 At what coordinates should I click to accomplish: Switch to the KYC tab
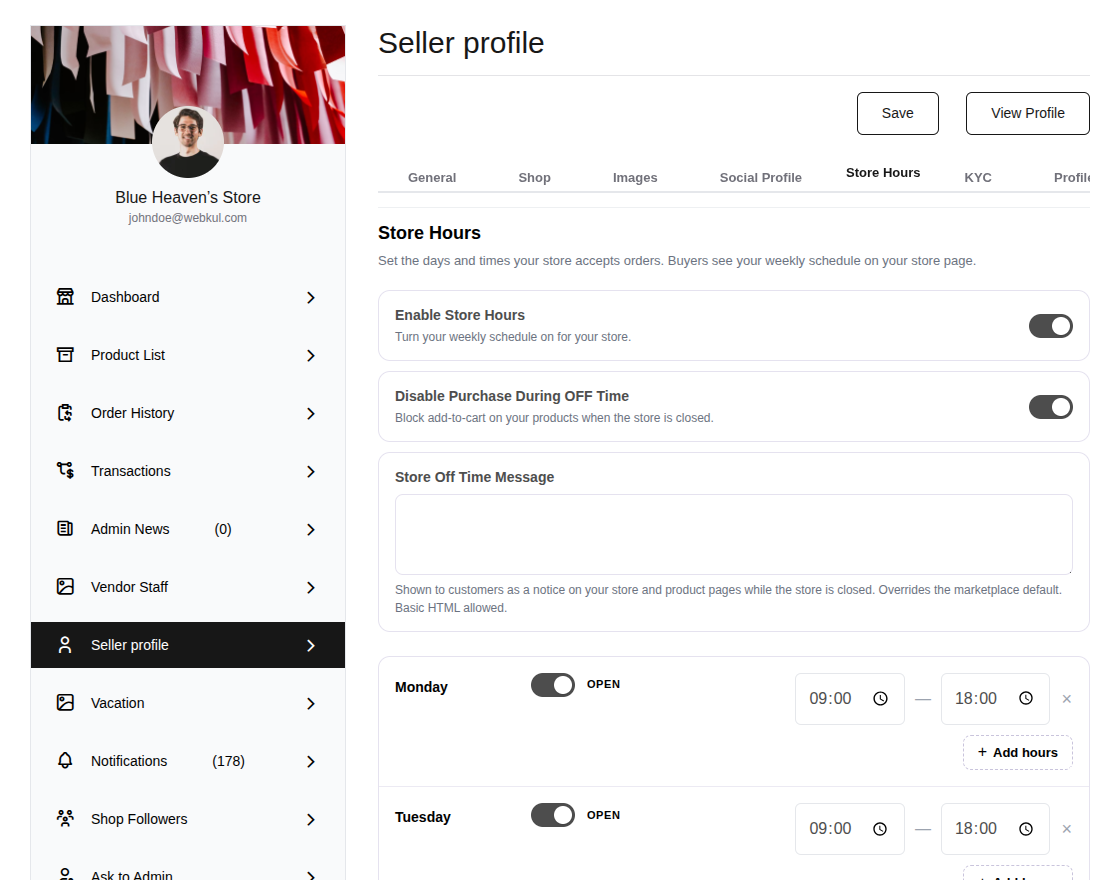(978, 177)
